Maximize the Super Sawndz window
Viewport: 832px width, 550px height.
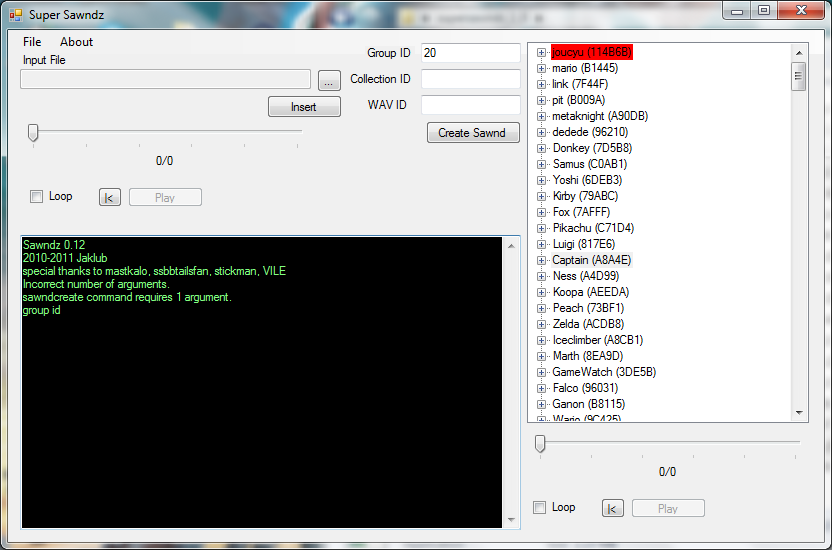(764, 10)
